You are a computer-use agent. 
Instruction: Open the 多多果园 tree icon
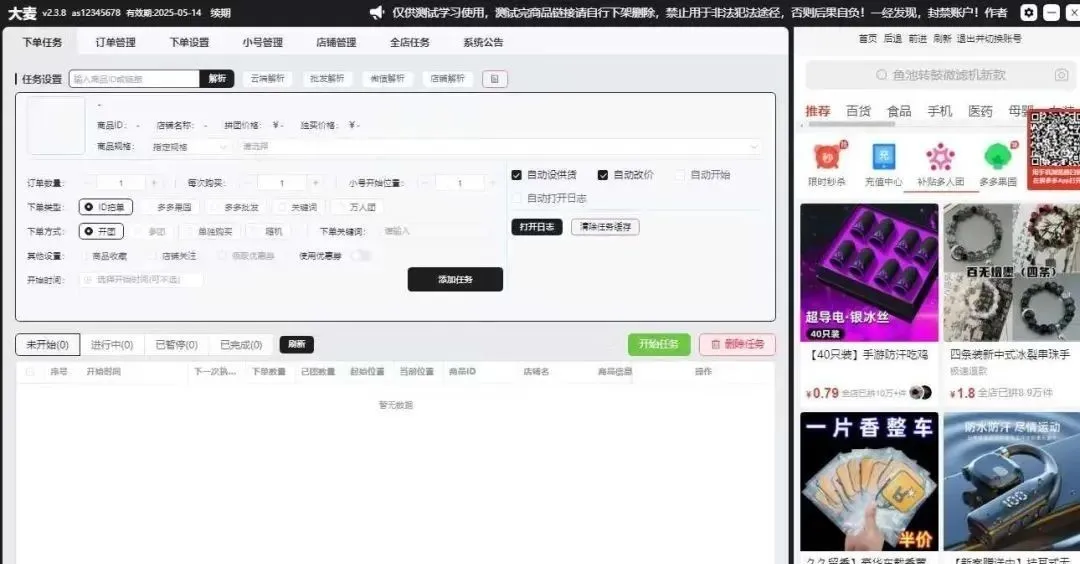tap(997, 158)
